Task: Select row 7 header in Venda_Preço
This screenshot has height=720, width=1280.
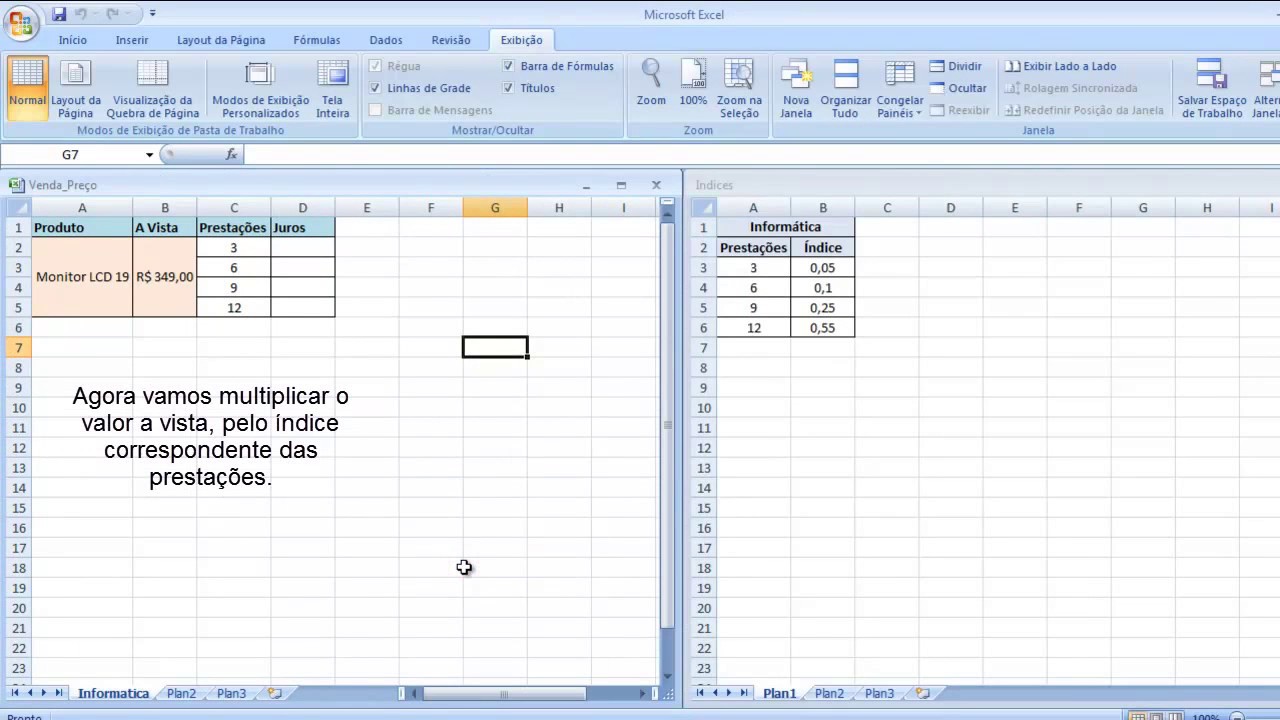Action: pyautogui.click(x=18, y=347)
